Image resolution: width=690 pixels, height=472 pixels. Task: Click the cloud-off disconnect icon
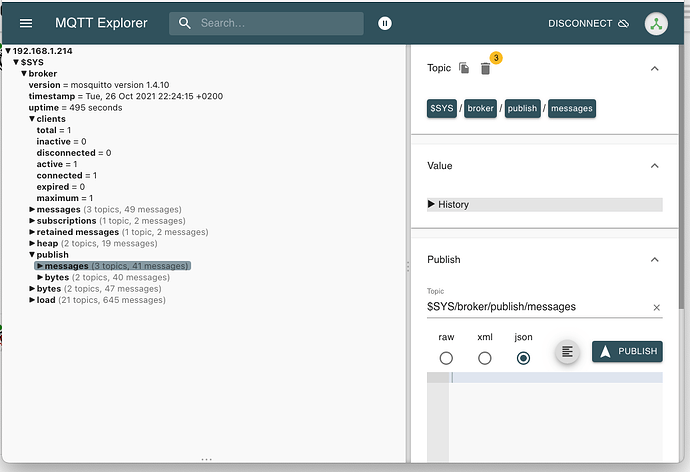624,23
